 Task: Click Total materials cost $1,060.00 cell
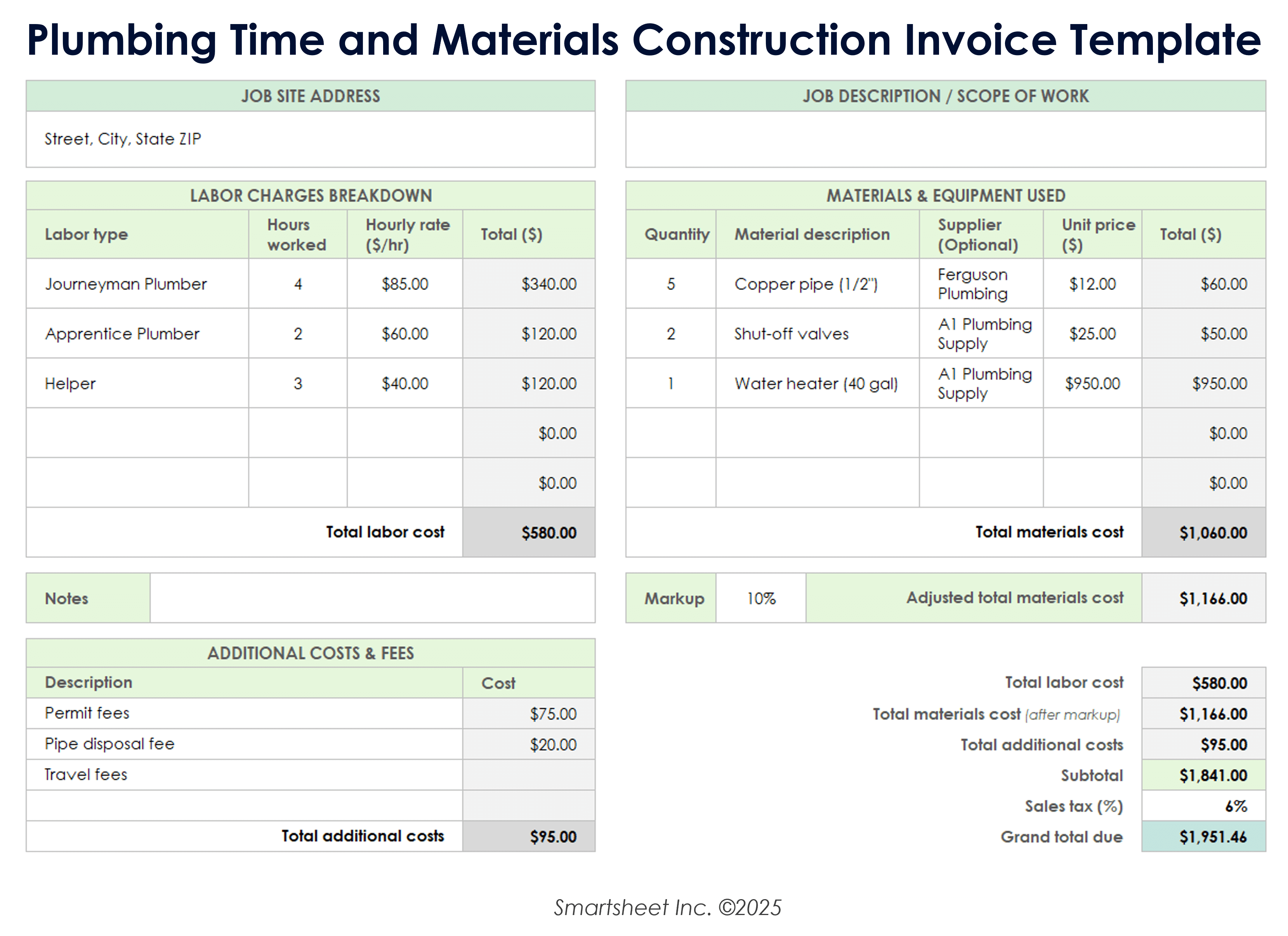(x=1203, y=532)
